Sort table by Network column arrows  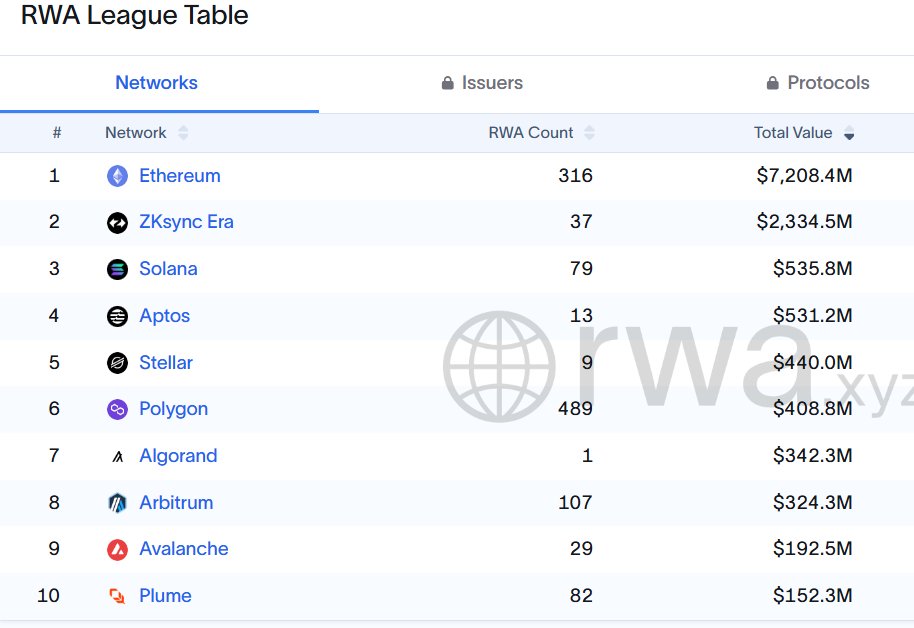point(183,133)
